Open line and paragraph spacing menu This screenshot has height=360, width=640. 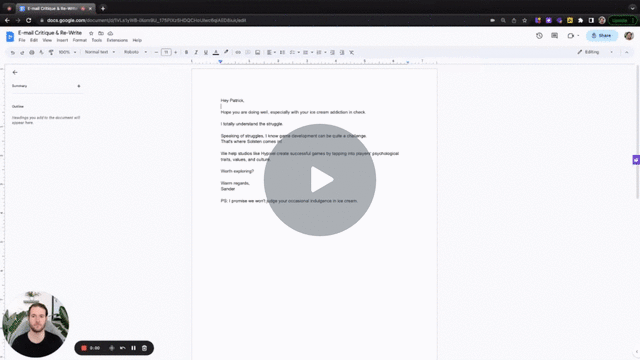[282, 52]
